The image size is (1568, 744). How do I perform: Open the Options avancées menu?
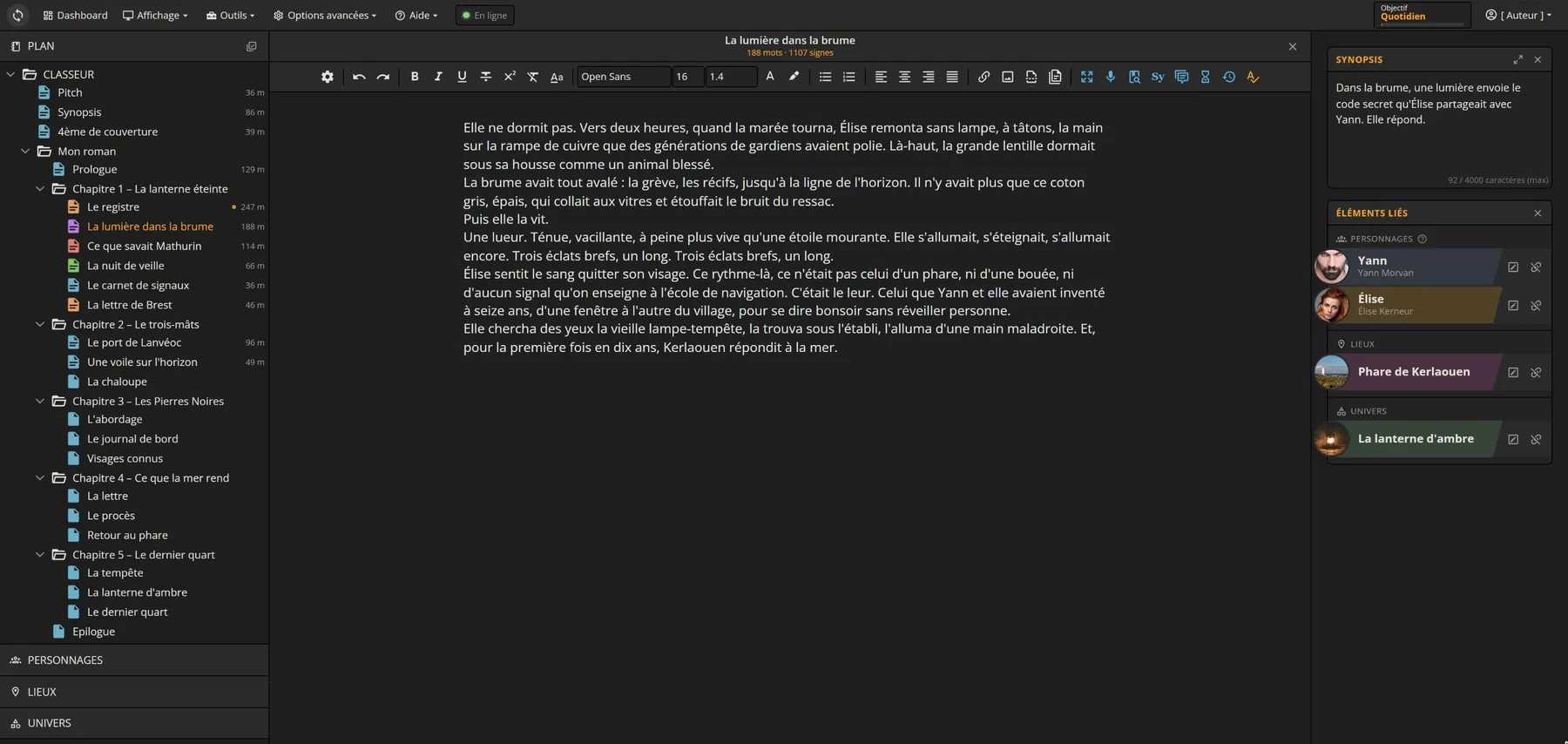coord(325,15)
